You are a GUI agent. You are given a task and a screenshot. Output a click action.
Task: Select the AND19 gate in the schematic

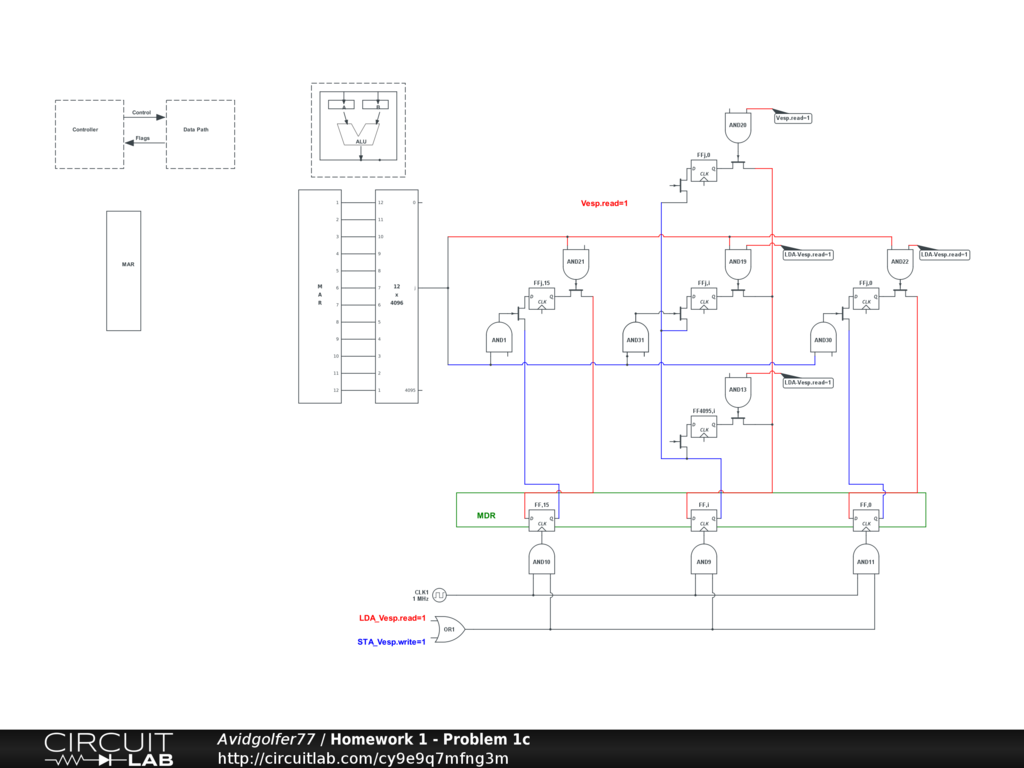click(x=738, y=263)
